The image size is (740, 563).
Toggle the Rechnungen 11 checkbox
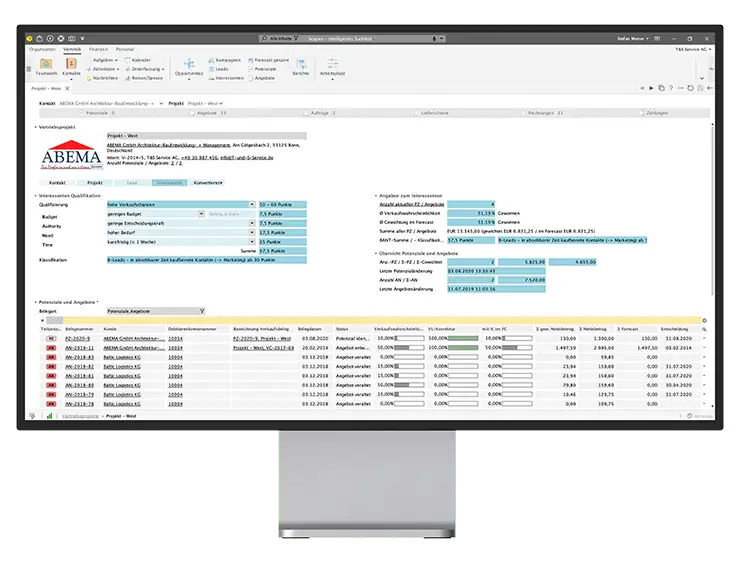[523, 113]
